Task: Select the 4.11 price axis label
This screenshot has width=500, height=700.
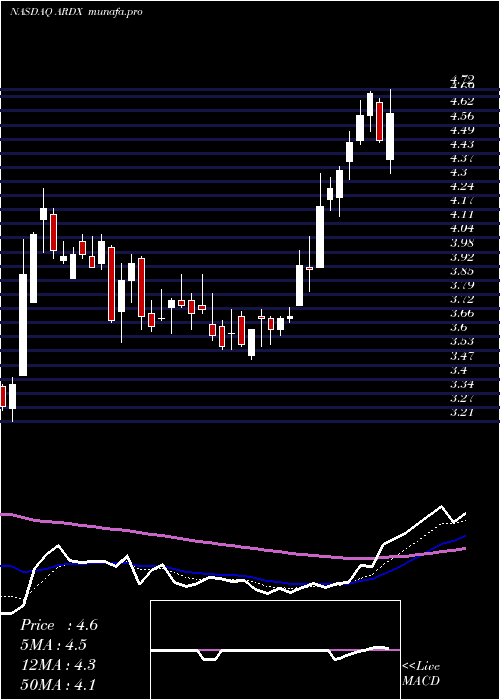Action: 462,214
